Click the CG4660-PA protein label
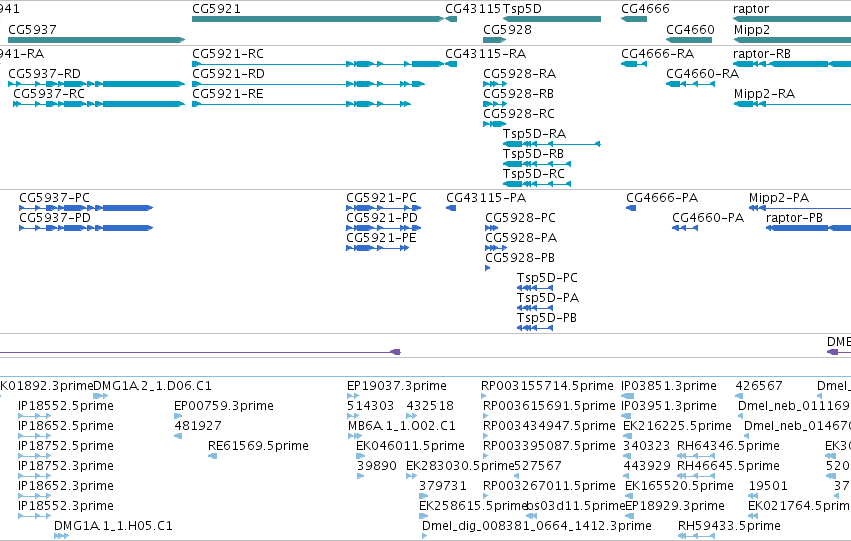The width and height of the screenshot is (851, 541). [708, 218]
